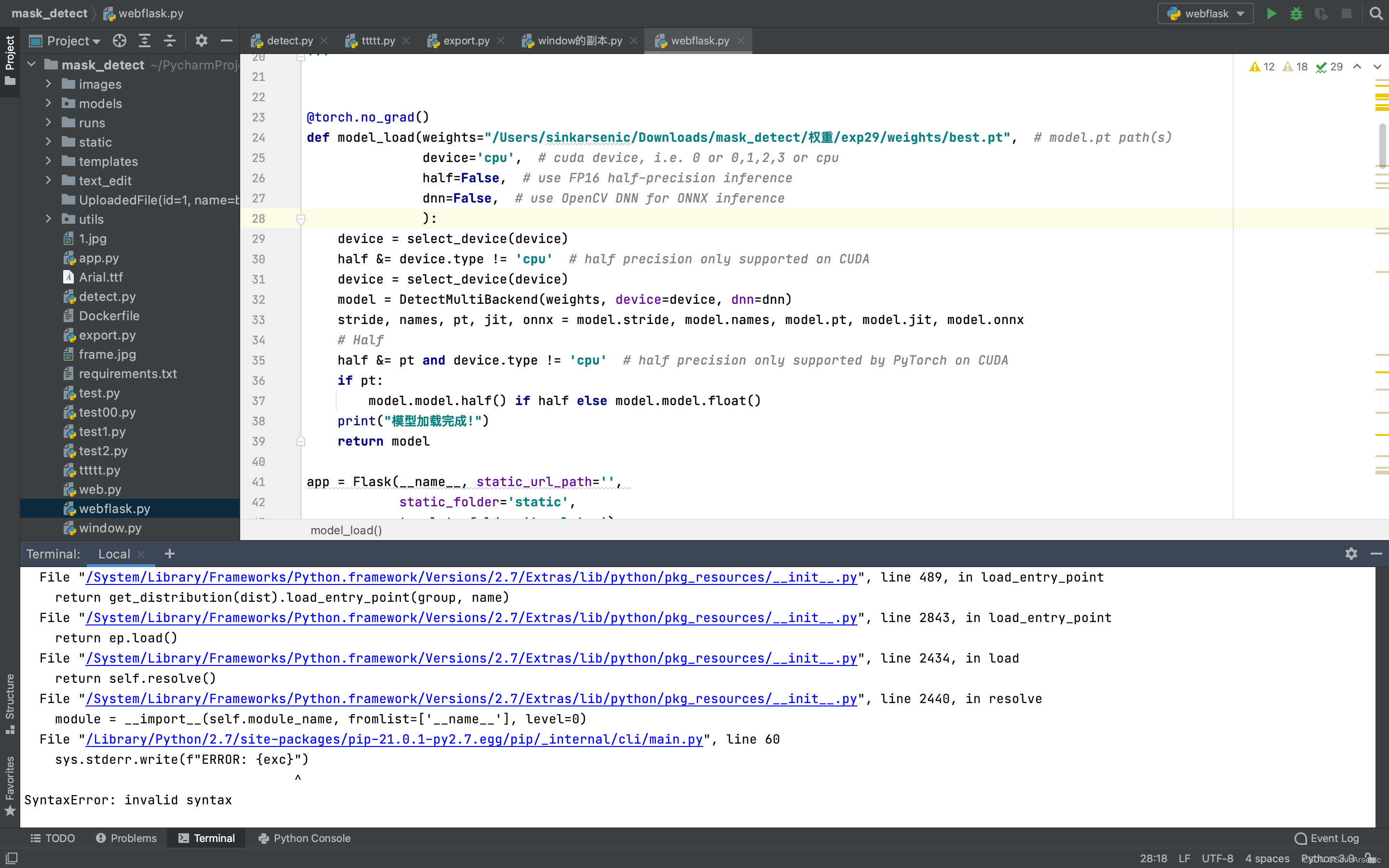Click the 4 spaces indent status
Viewport: 1389px width, 868px height.
tap(1267, 858)
